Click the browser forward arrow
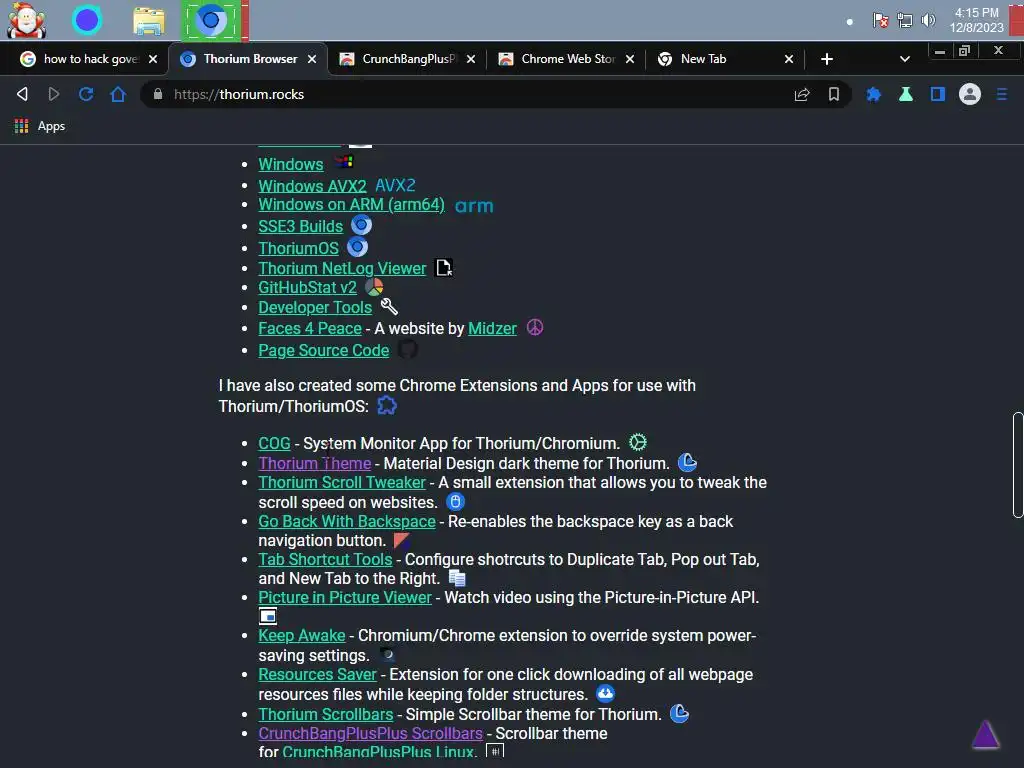 (x=54, y=95)
